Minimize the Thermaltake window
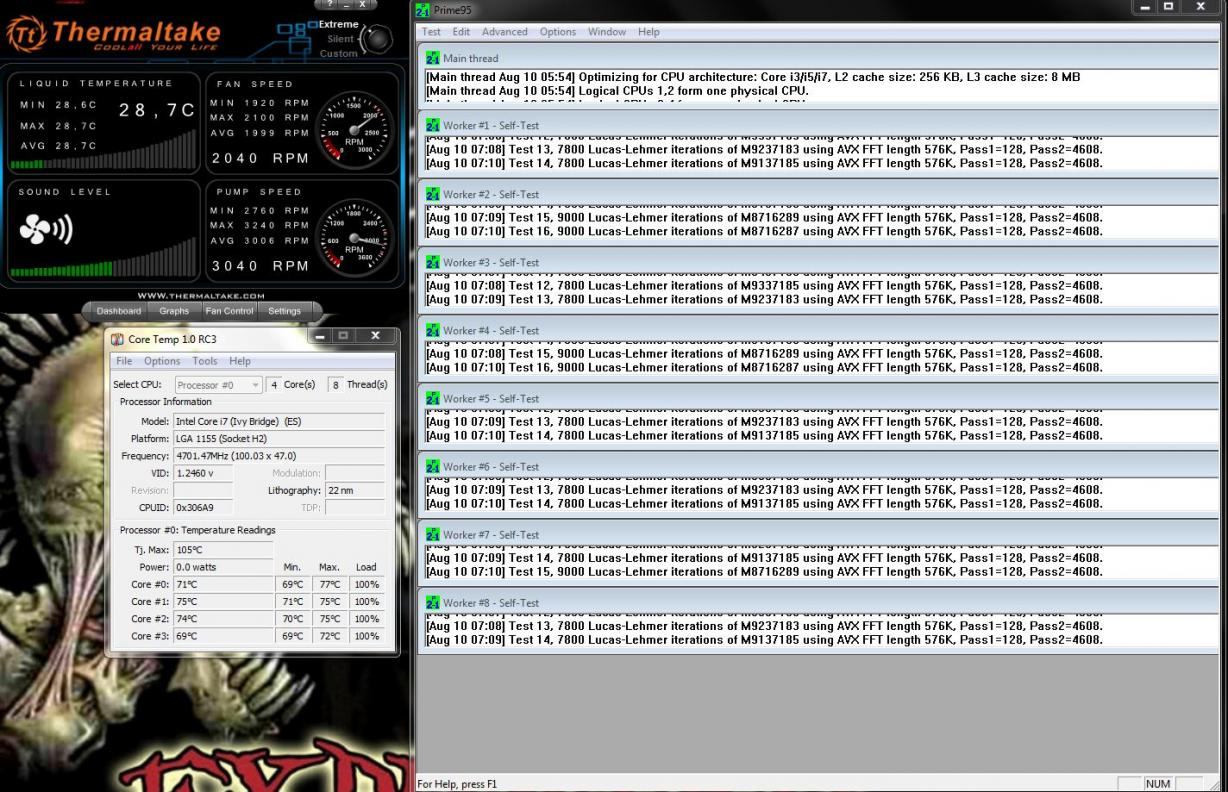Viewport: 1228px width, 792px height. tap(347, 5)
